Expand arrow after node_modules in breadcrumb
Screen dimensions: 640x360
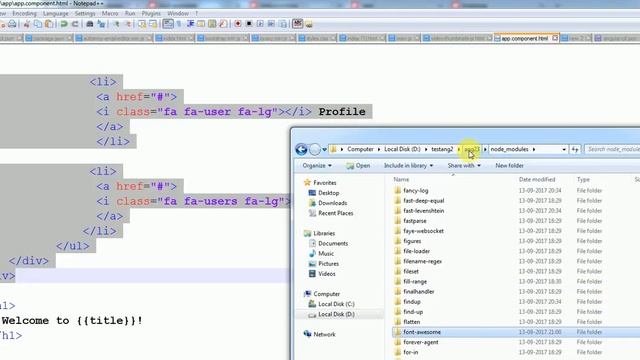click(x=533, y=149)
